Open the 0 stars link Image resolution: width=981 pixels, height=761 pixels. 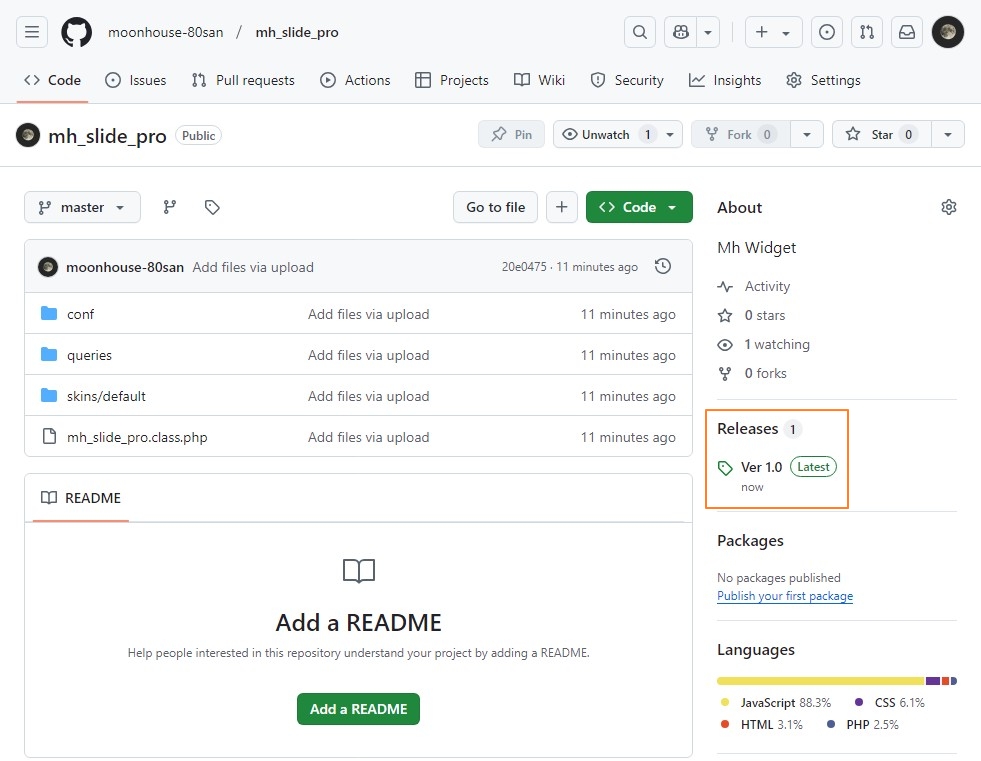765,315
